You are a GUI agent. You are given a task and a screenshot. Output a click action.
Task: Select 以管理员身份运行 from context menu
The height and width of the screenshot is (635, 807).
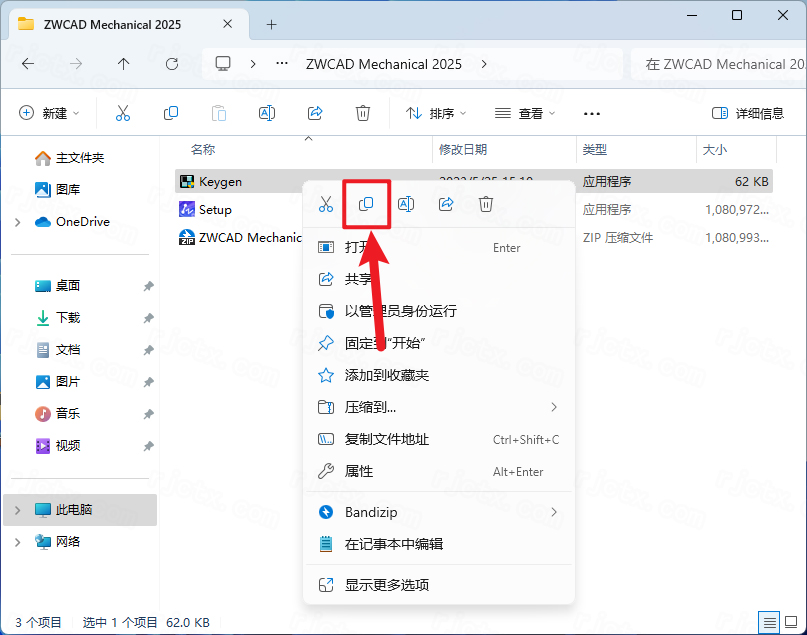(400, 311)
